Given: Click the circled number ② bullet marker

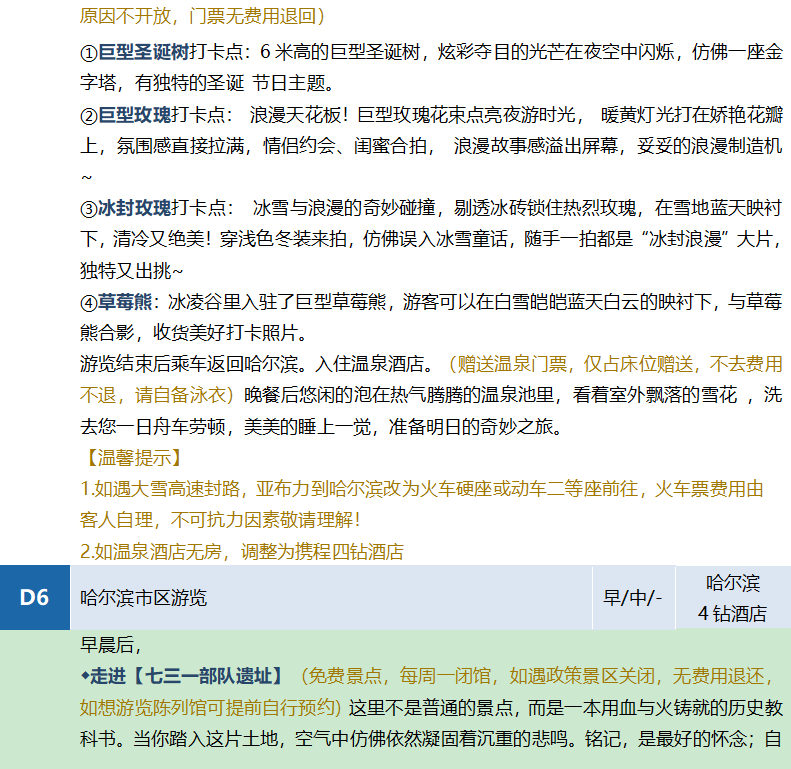Looking at the screenshot, I should coord(89,114).
